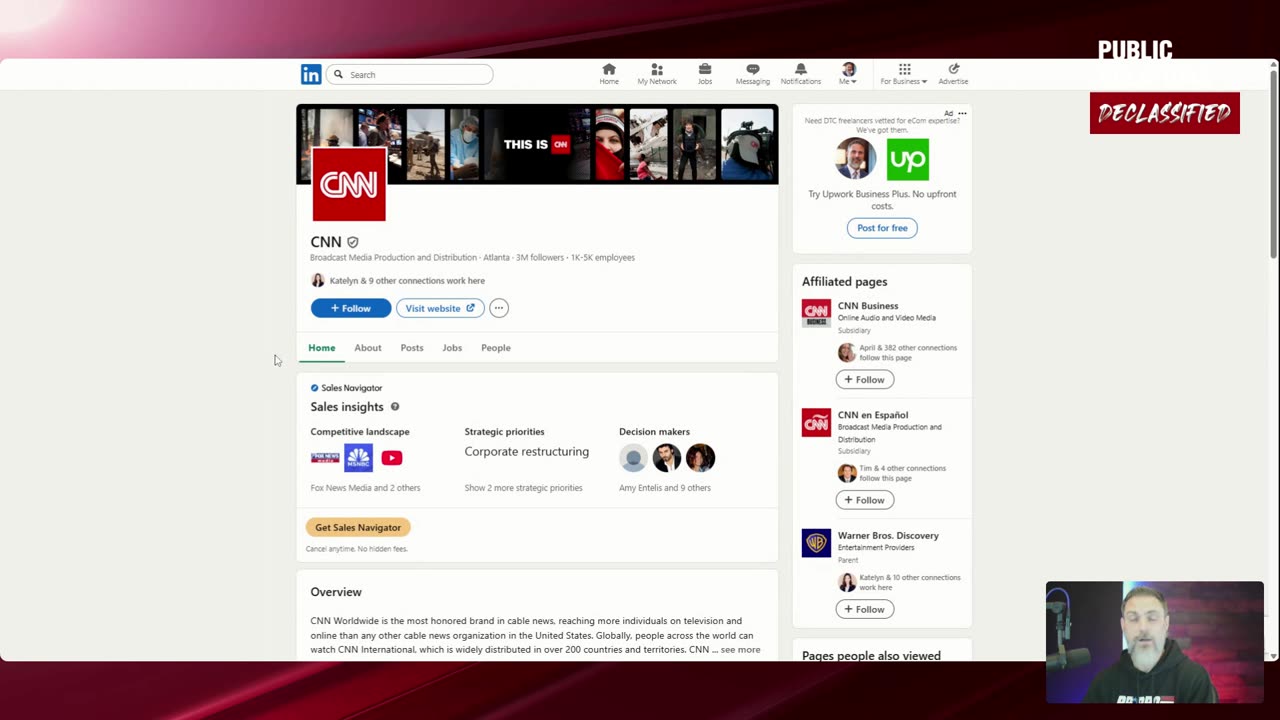
Task: Open the ad three-dot options menu
Action: 962,114
